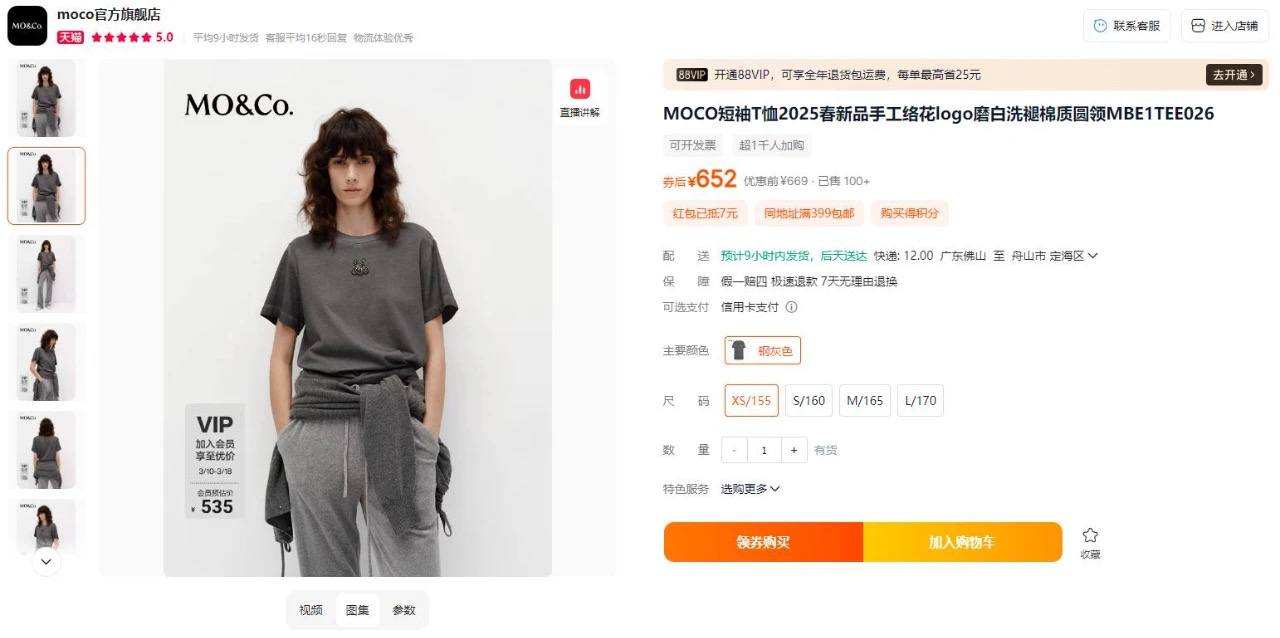Click the info icon beside 信用卡支付

click(x=791, y=307)
